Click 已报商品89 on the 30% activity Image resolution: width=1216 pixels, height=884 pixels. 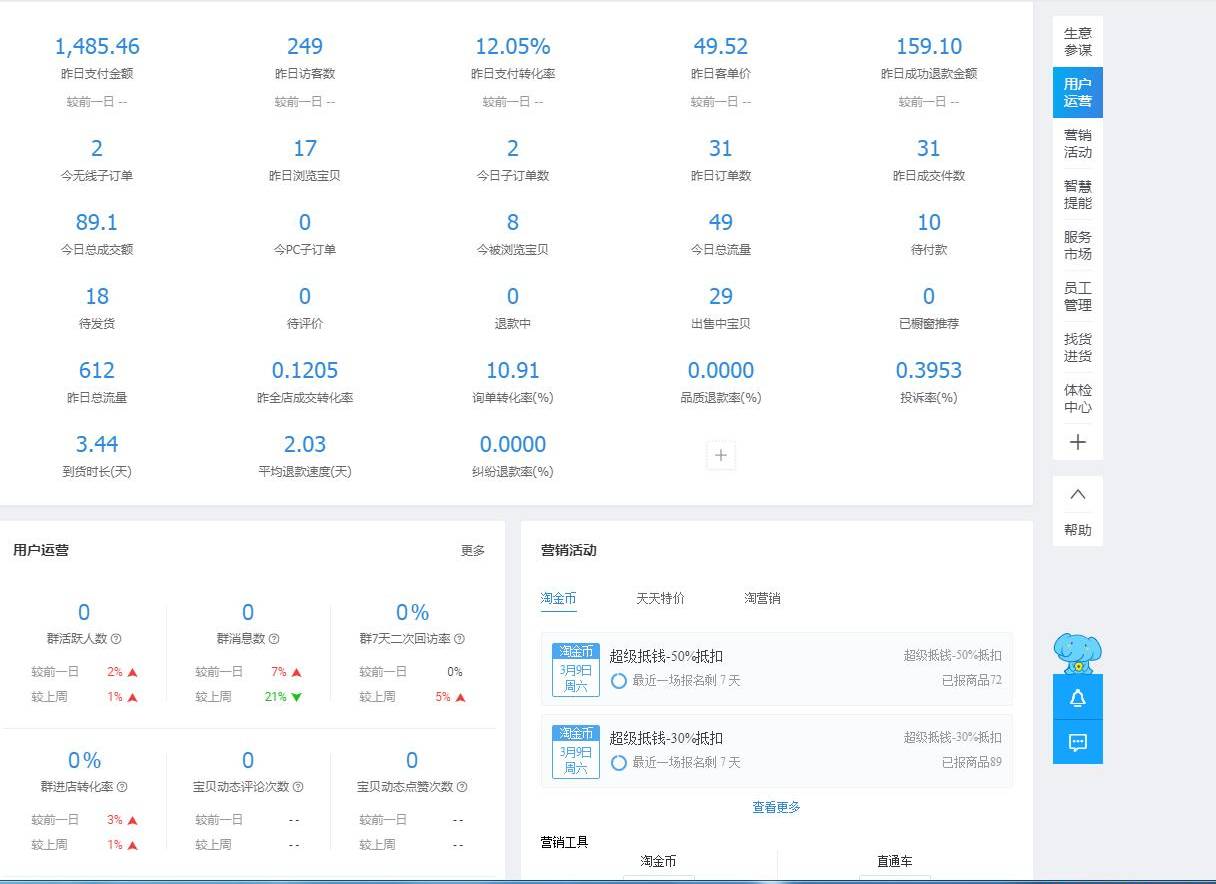(x=971, y=763)
